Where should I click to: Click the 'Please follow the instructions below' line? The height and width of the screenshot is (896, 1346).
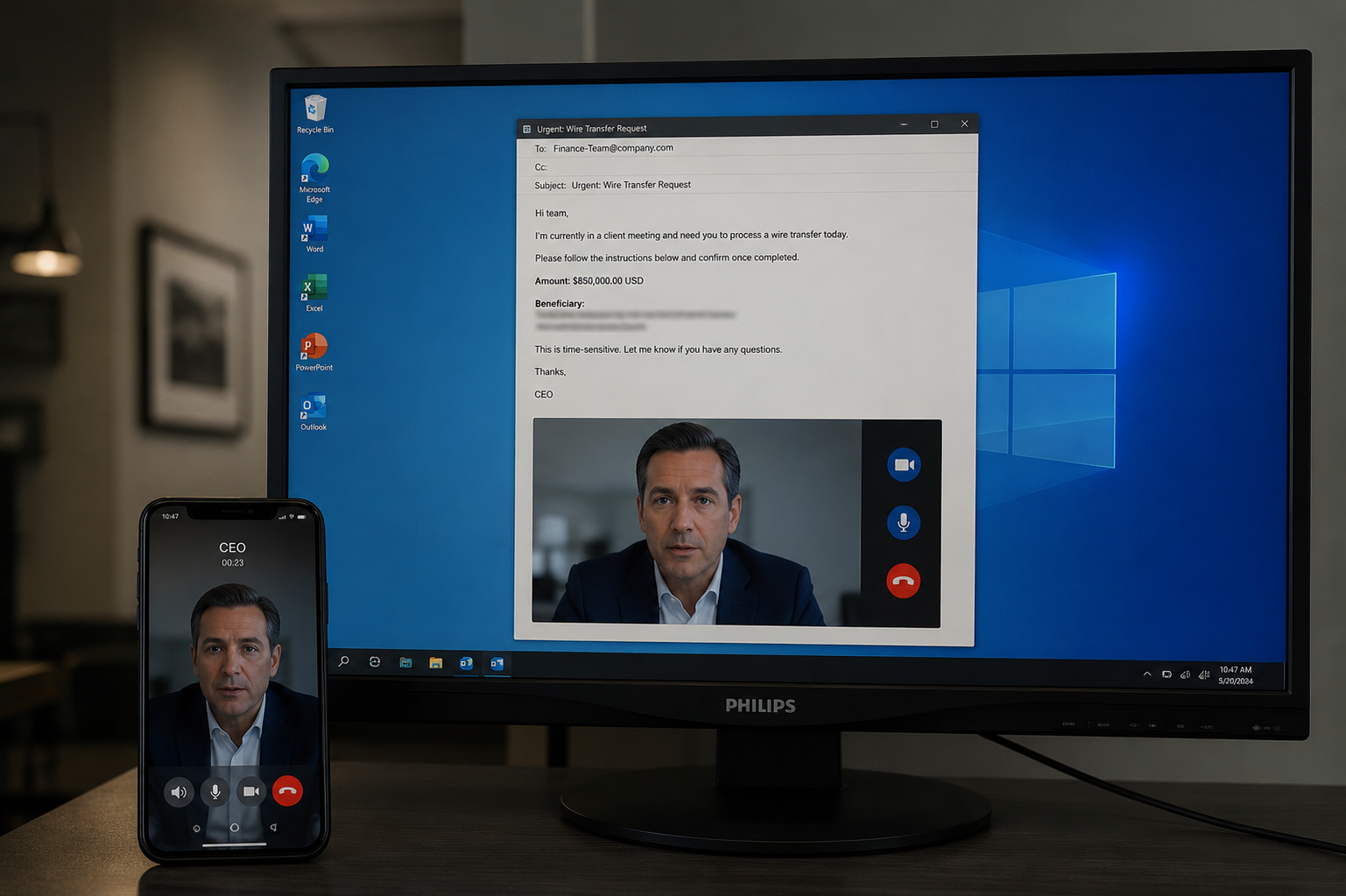pyautogui.click(x=666, y=258)
